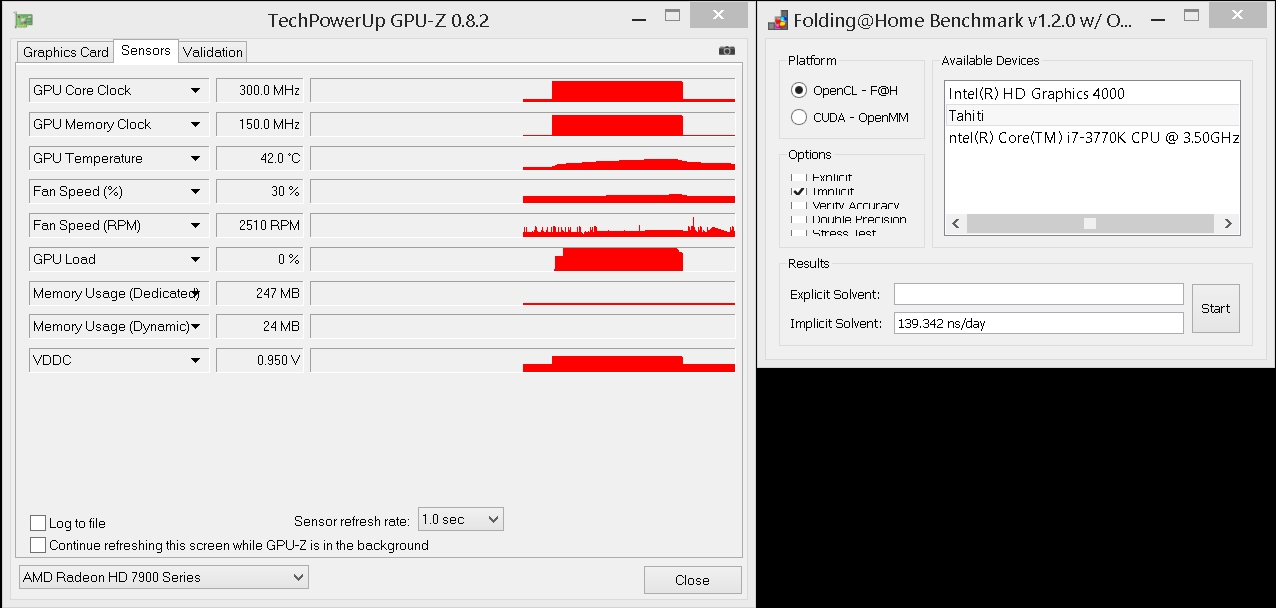This screenshot has width=1276, height=608.
Task: Click the GPU Memory Clock history graph
Action: coord(523,124)
